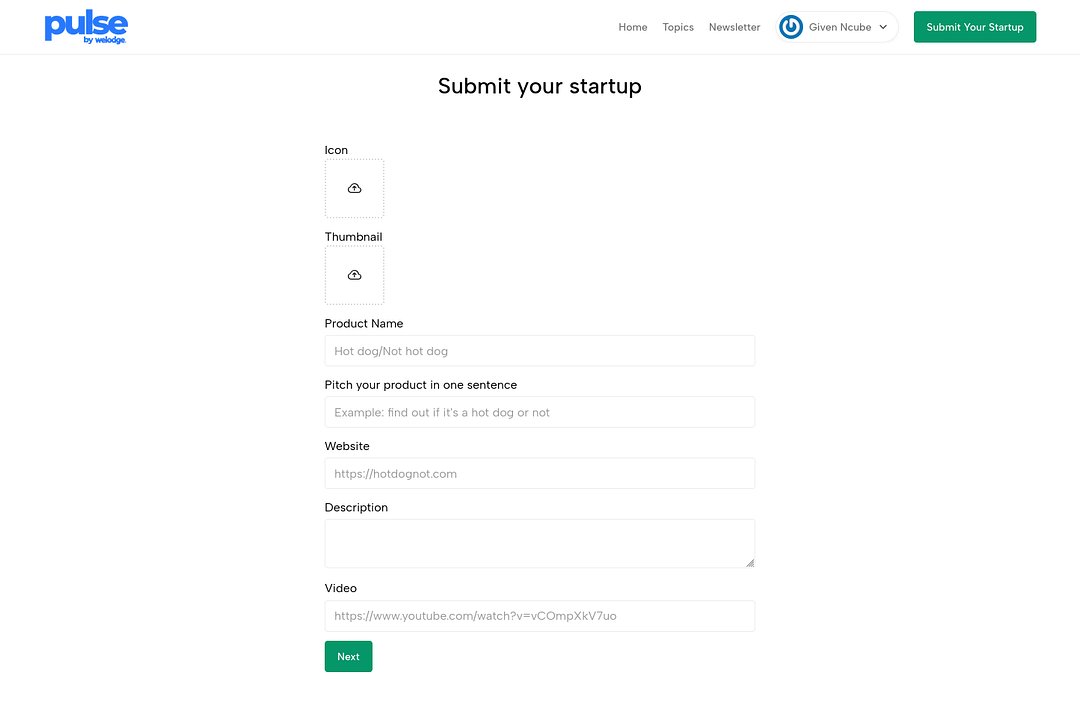1080x720 pixels.
Task: Open the Given Ncube user menu name
Action: coord(839,27)
